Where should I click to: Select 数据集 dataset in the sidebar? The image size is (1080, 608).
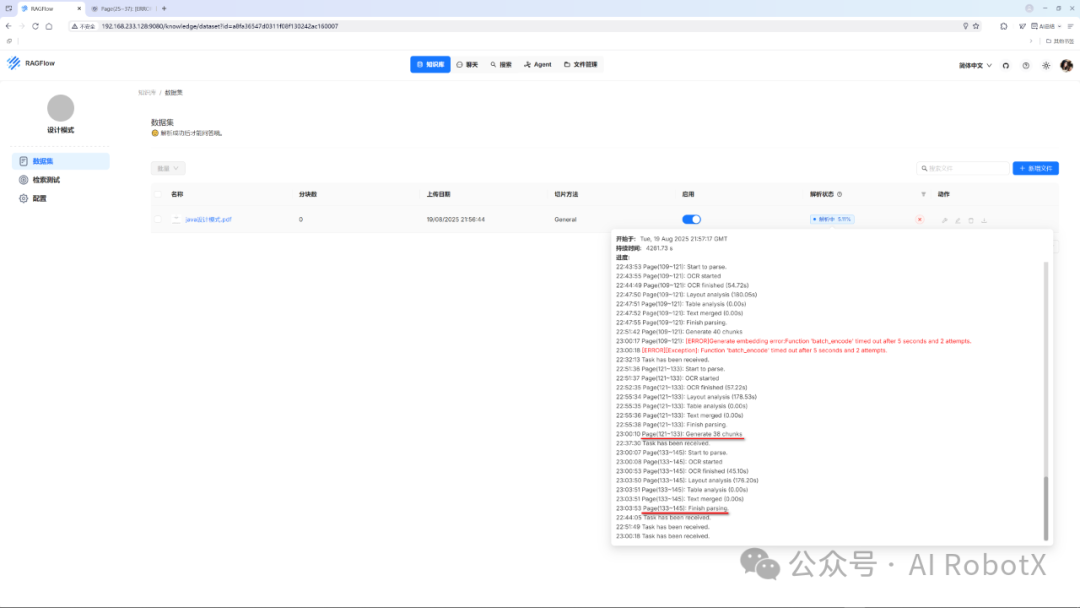(x=61, y=161)
